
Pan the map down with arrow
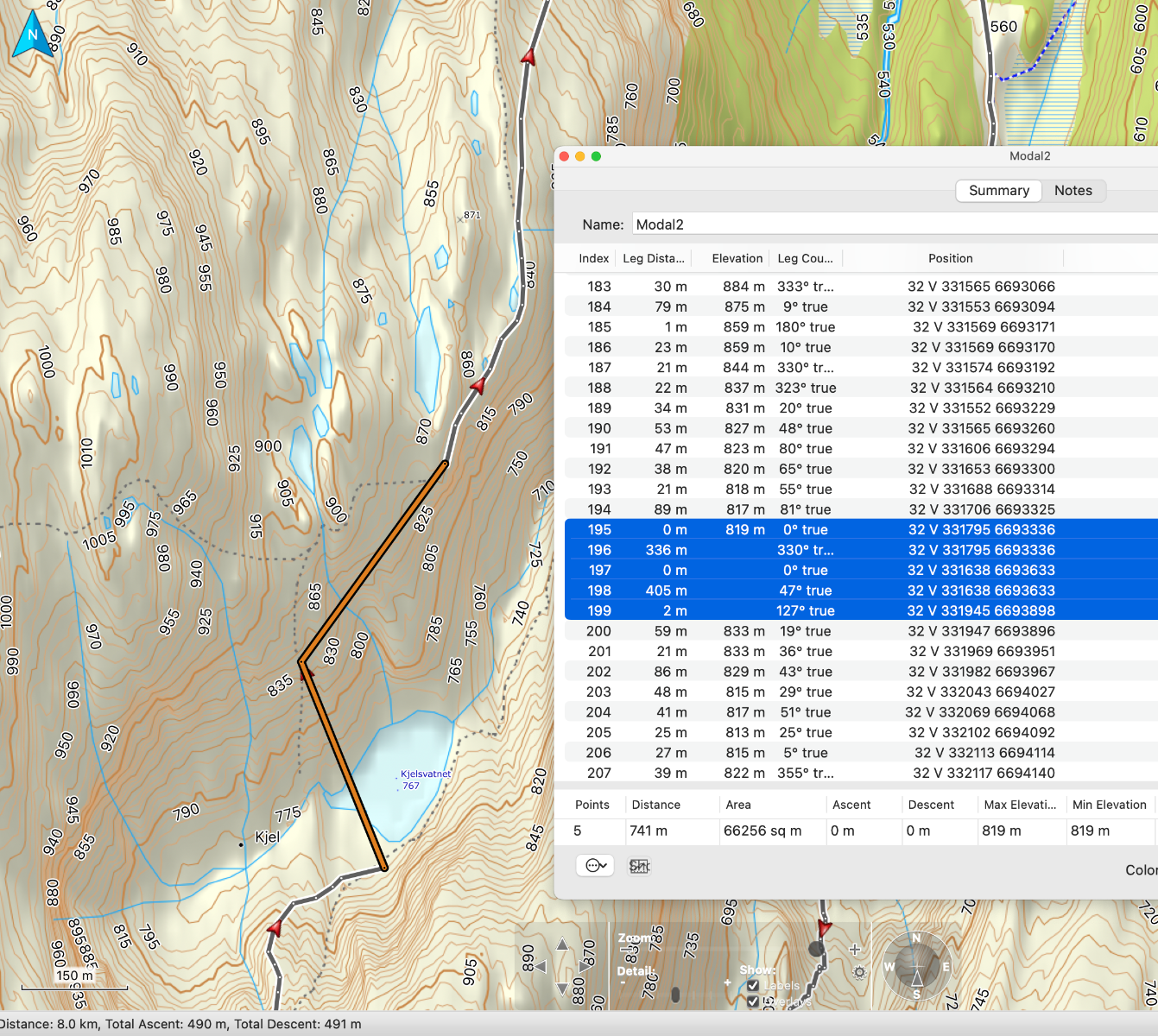tap(562, 989)
